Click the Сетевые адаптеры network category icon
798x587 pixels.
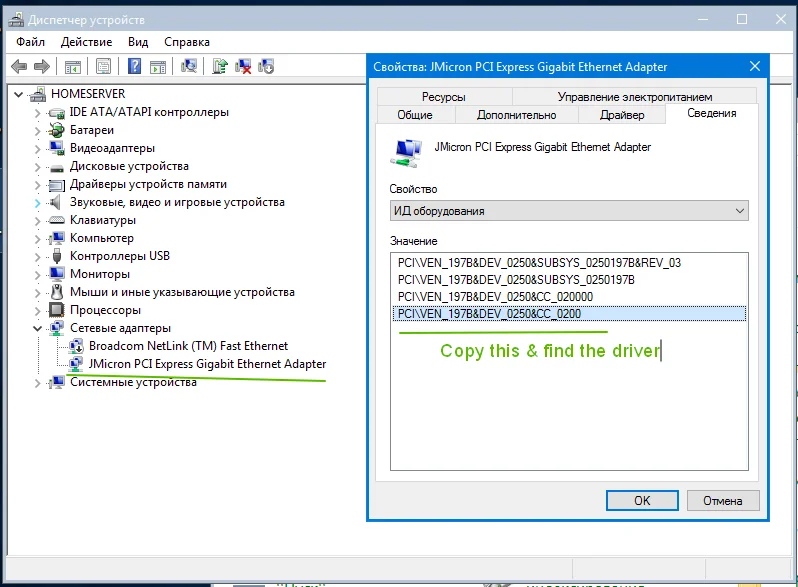[x=56, y=328]
